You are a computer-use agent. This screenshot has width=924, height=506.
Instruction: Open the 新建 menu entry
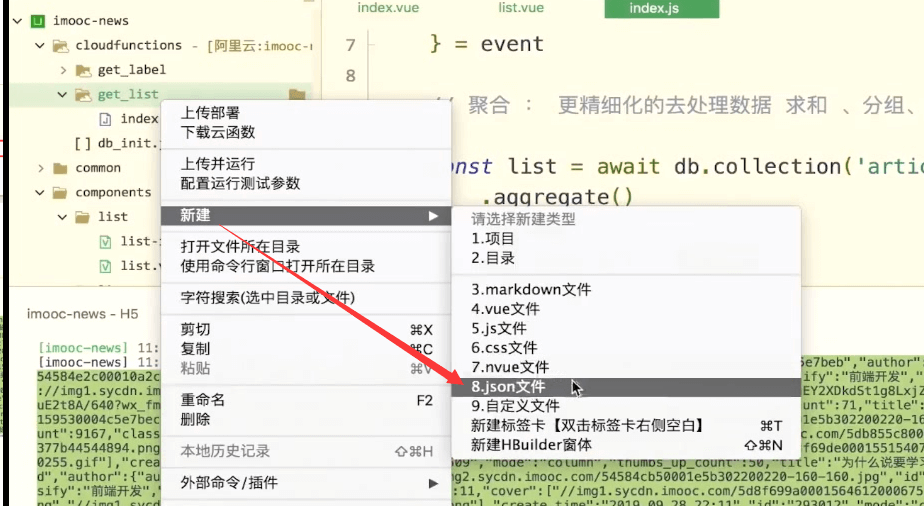306,216
